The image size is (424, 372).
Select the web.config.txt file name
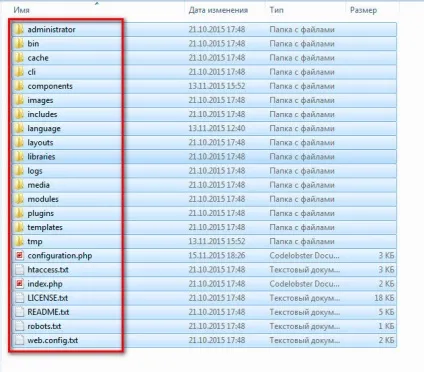[53, 340]
